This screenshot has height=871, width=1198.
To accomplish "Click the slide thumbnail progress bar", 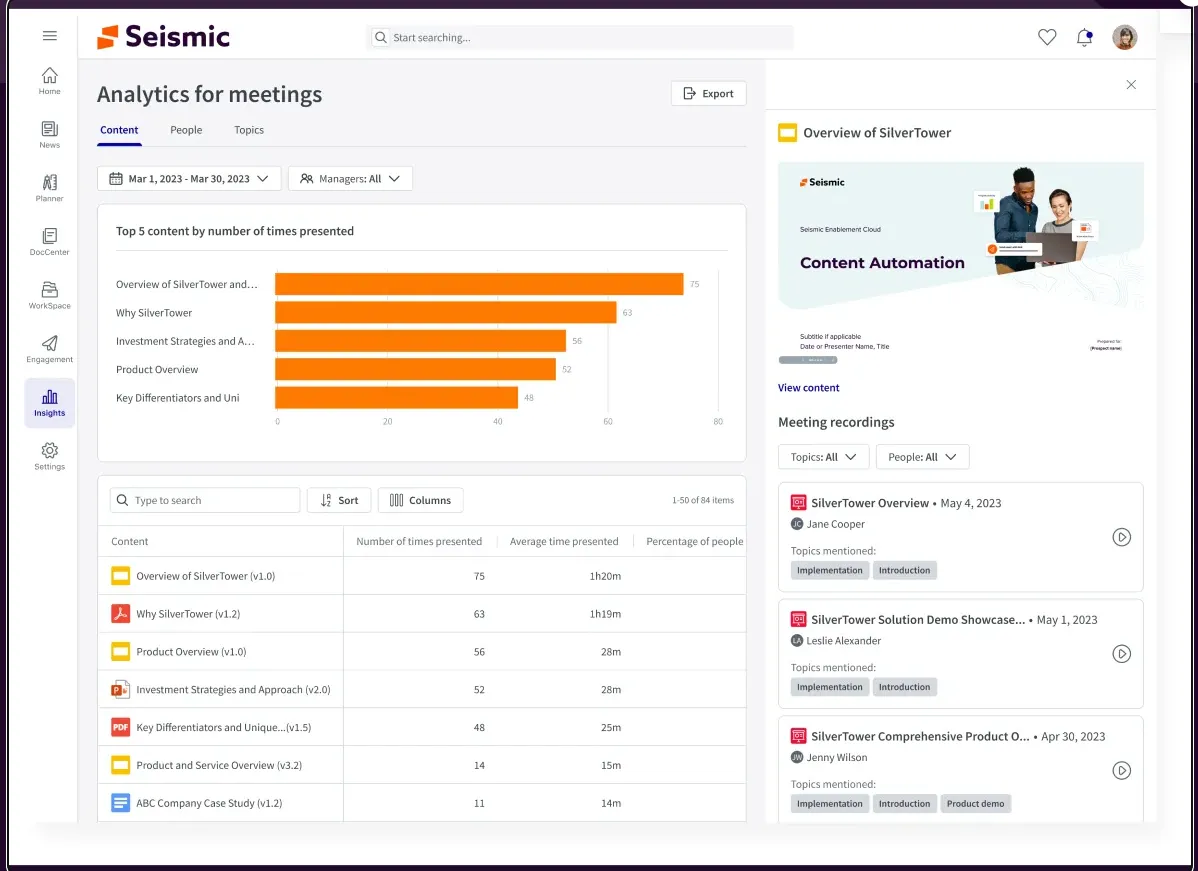I will (x=808, y=360).
